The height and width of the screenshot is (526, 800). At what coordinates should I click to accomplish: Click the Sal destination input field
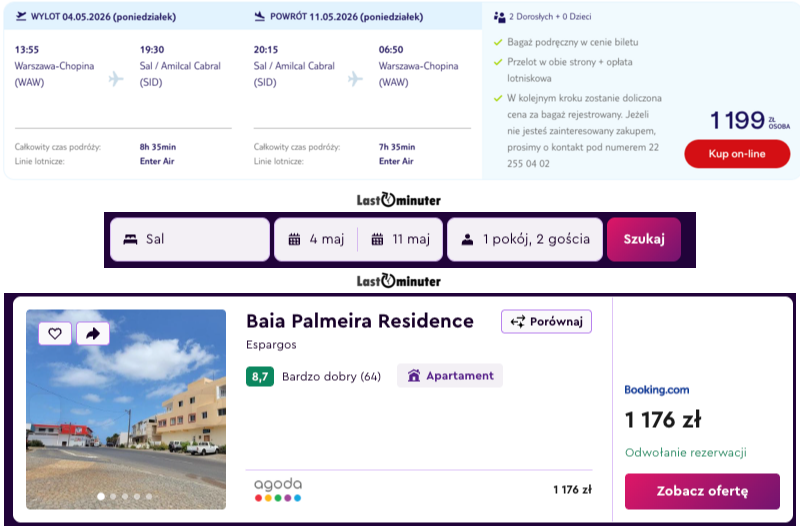click(190, 240)
